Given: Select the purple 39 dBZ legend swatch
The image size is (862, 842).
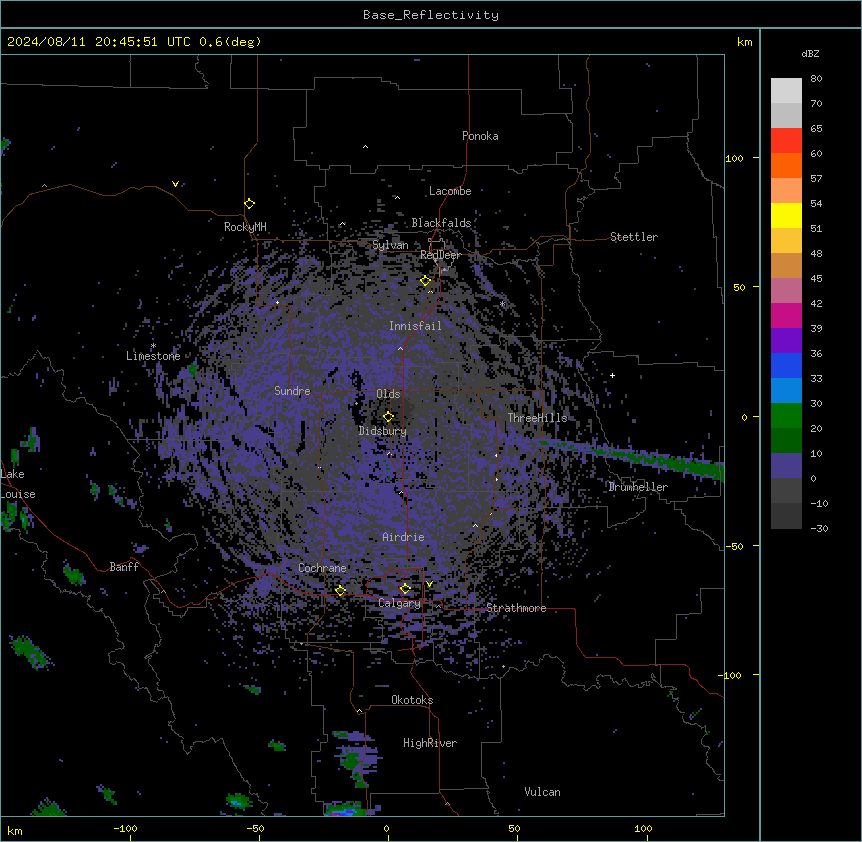Looking at the screenshot, I should pyautogui.click(x=786, y=340).
